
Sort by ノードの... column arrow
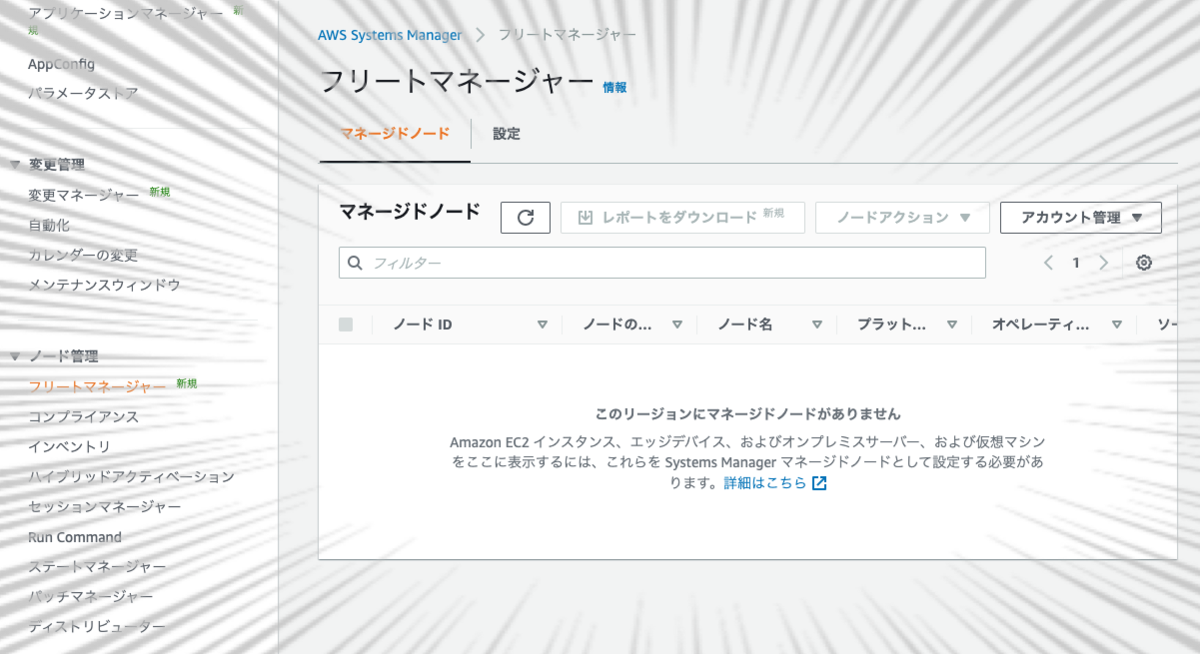click(x=677, y=325)
